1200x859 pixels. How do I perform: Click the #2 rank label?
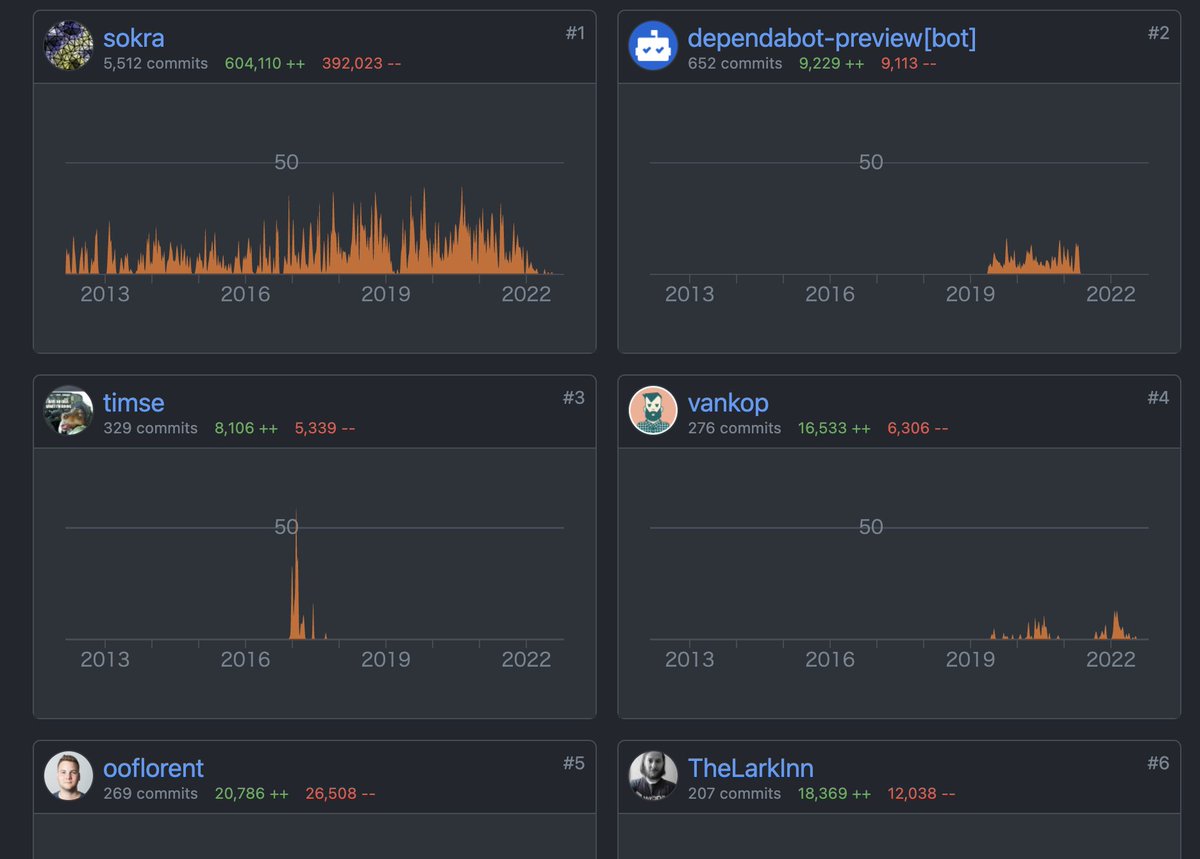(1158, 33)
